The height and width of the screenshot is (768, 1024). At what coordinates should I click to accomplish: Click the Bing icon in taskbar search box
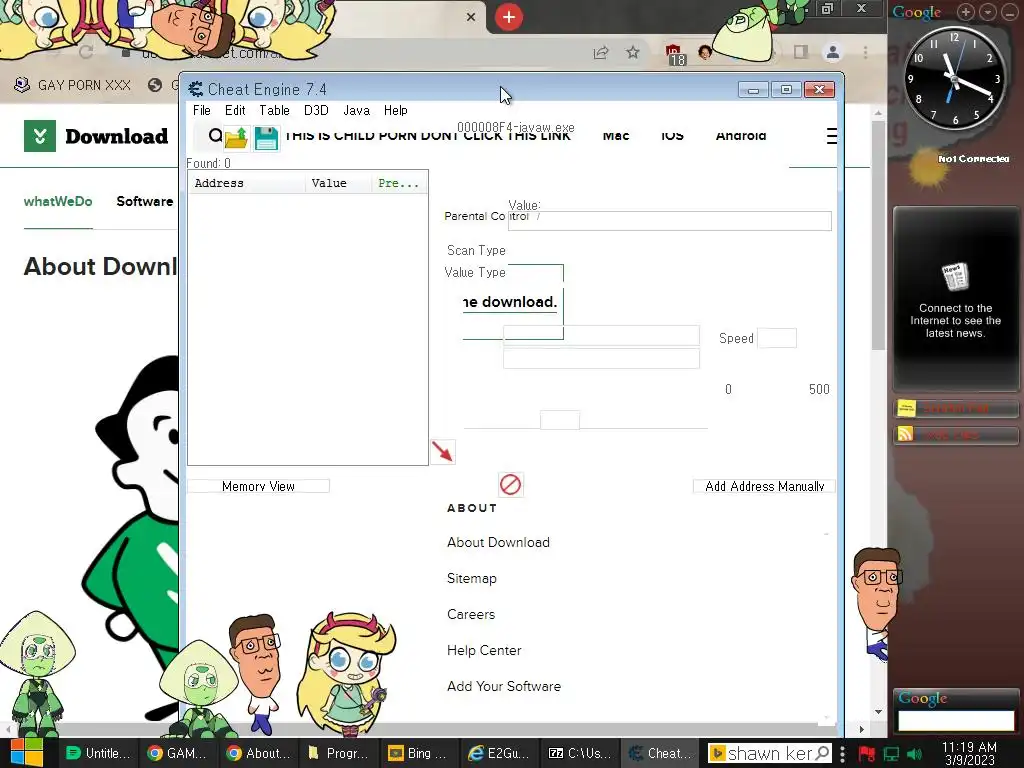coord(717,753)
